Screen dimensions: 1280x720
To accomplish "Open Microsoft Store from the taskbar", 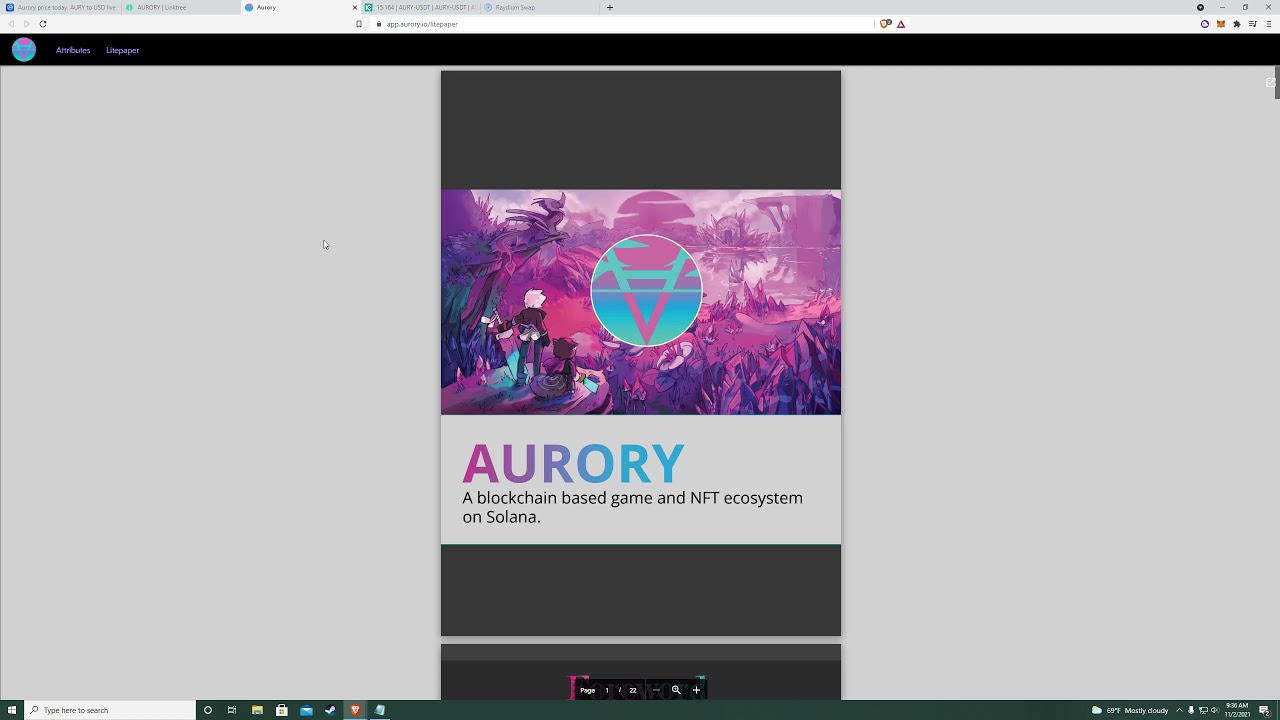I will (282, 710).
